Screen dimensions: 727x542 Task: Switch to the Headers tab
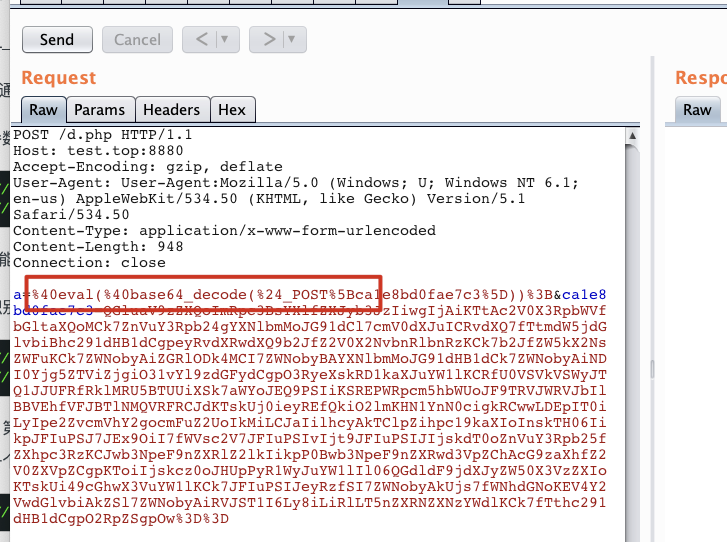tap(172, 110)
